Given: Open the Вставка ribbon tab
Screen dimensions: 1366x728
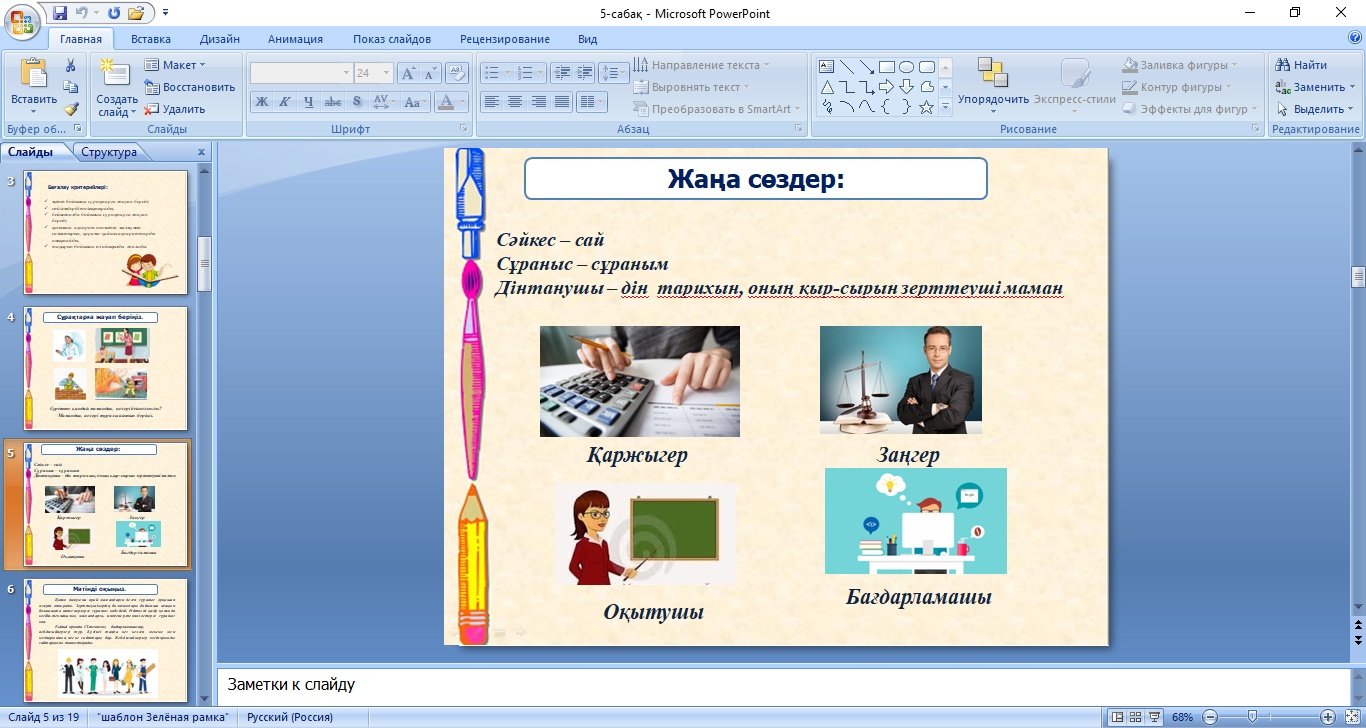Looking at the screenshot, I should [x=151, y=39].
